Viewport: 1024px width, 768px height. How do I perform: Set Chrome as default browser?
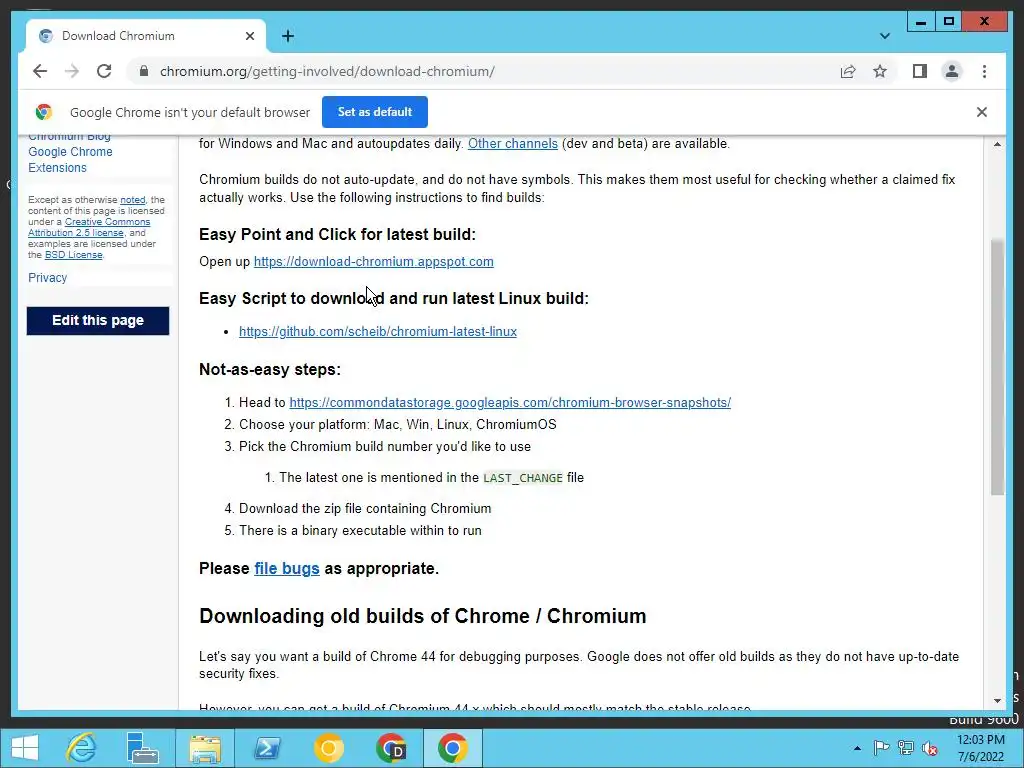[374, 112]
